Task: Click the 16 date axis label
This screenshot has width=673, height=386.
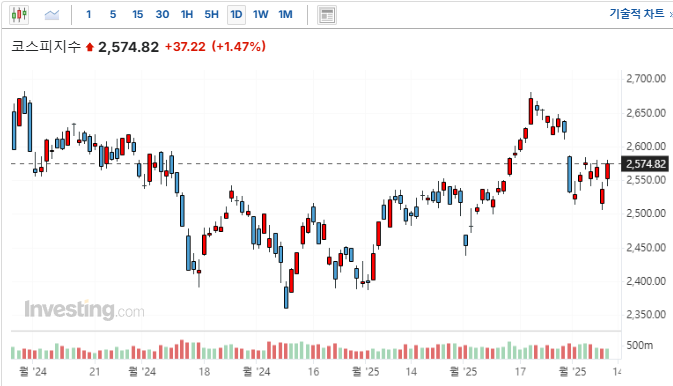Action: click(313, 372)
